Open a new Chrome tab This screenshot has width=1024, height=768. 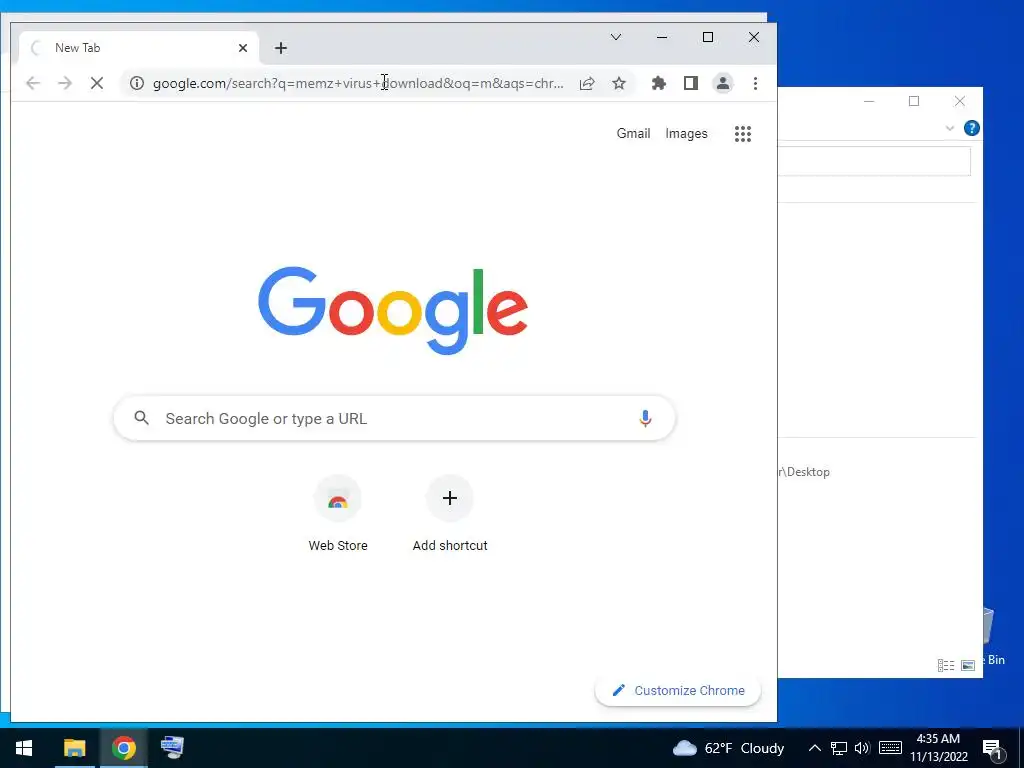(x=281, y=48)
